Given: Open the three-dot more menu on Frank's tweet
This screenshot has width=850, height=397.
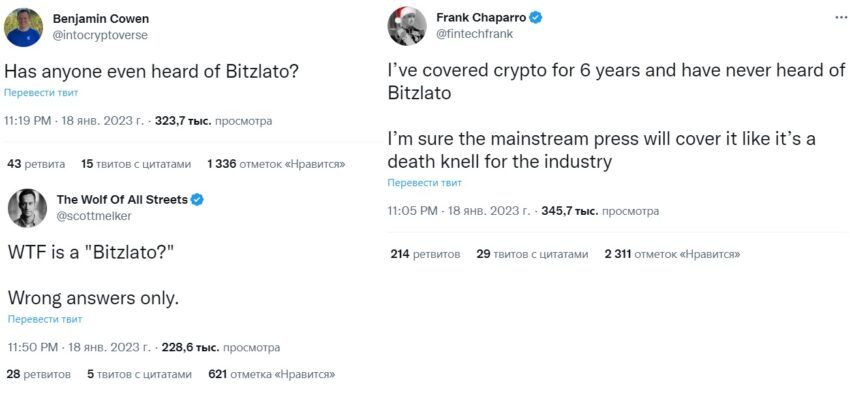Looking at the screenshot, I should pyautogui.click(x=840, y=17).
